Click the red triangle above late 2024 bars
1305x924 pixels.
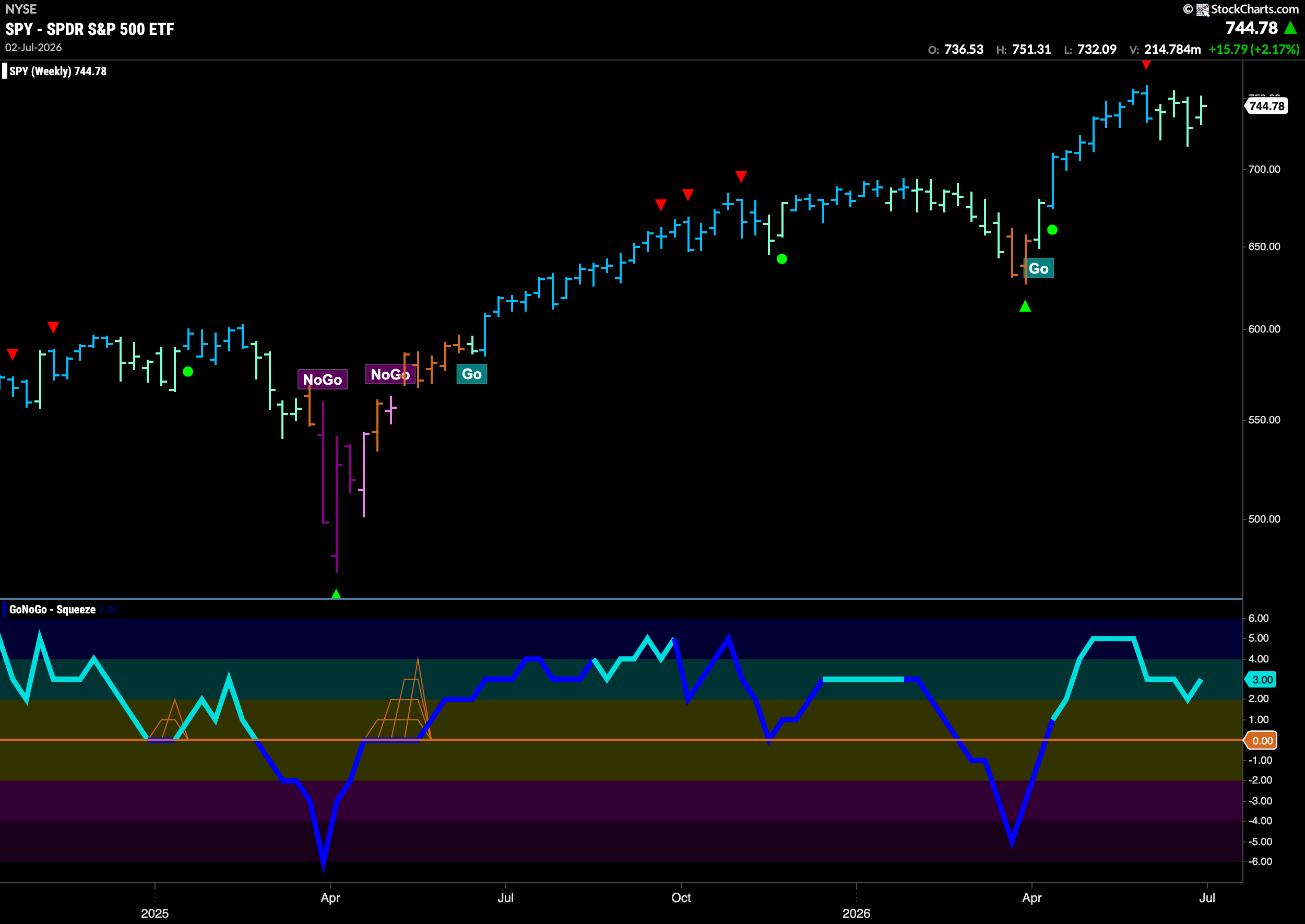tap(53, 327)
